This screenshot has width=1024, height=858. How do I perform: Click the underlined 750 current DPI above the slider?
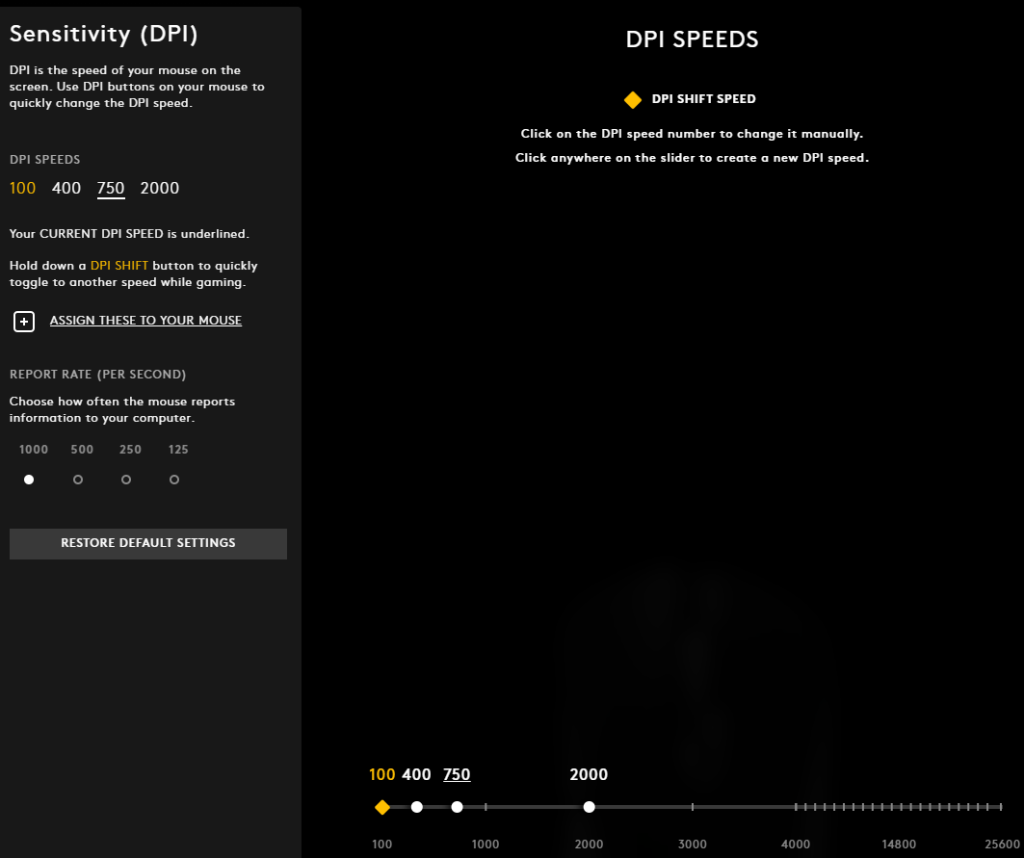pyautogui.click(x=457, y=774)
